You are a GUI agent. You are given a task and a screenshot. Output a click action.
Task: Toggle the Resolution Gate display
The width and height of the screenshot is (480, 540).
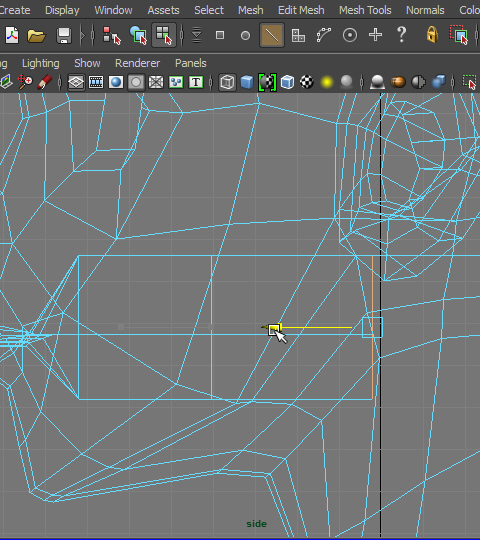point(116,82)
